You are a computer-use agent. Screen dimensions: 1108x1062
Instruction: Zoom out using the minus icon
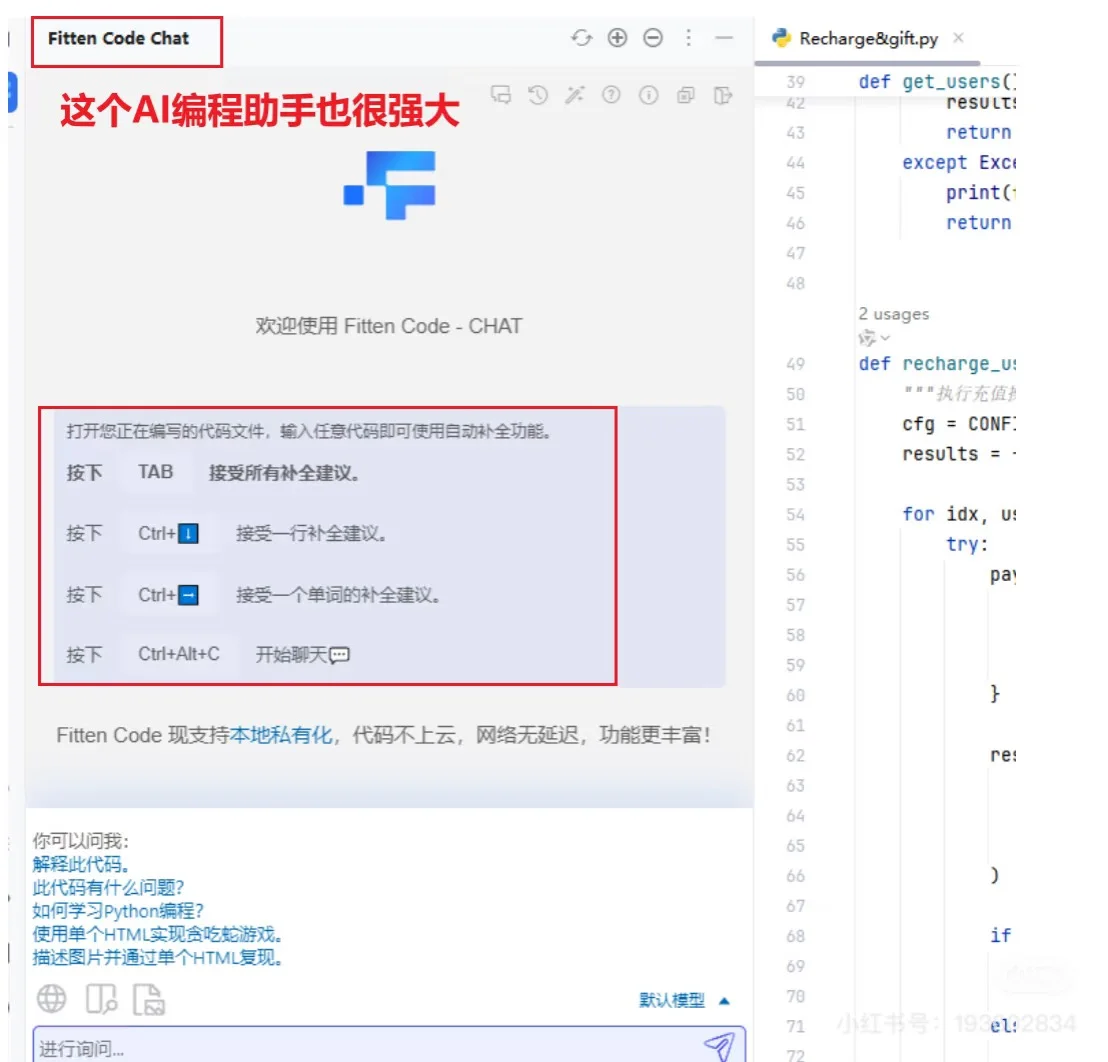[x=652, y=38]
